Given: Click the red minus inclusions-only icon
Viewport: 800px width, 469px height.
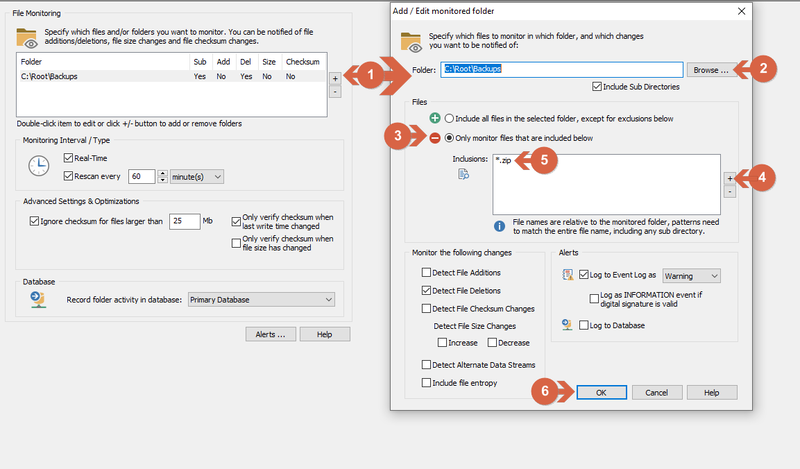Looking at the screenshot, I should 435,138.
